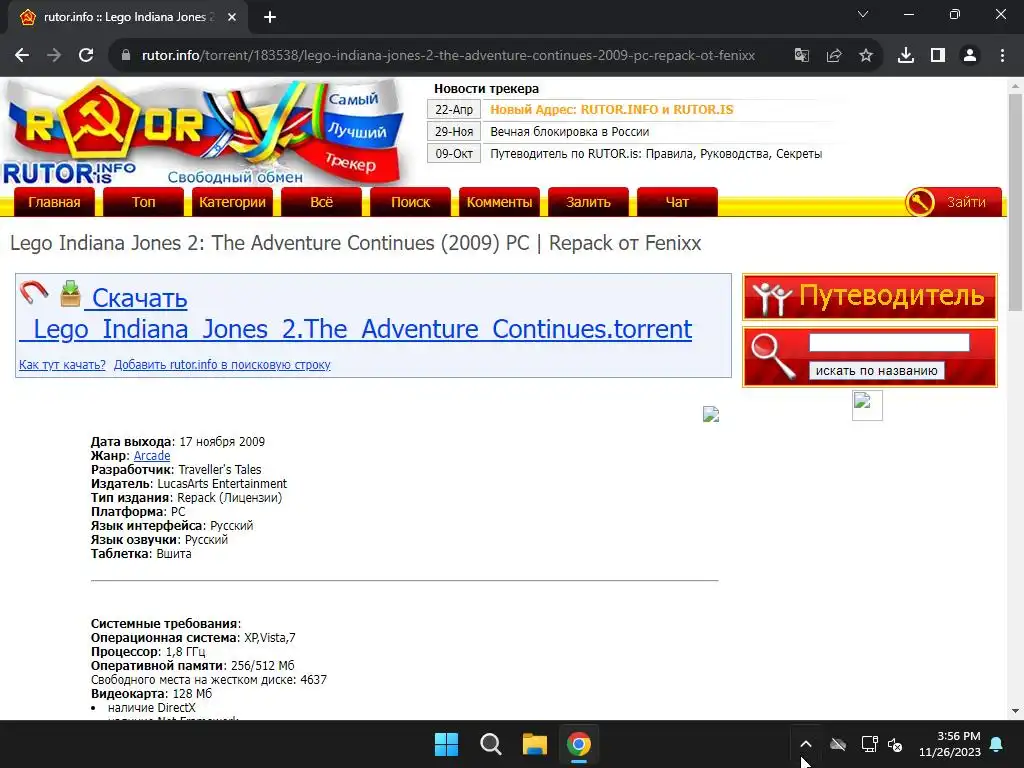Viewport: 1024px width, 768px height.
Task: Click the magnifier icon in search box
Action: click(772, 356)
